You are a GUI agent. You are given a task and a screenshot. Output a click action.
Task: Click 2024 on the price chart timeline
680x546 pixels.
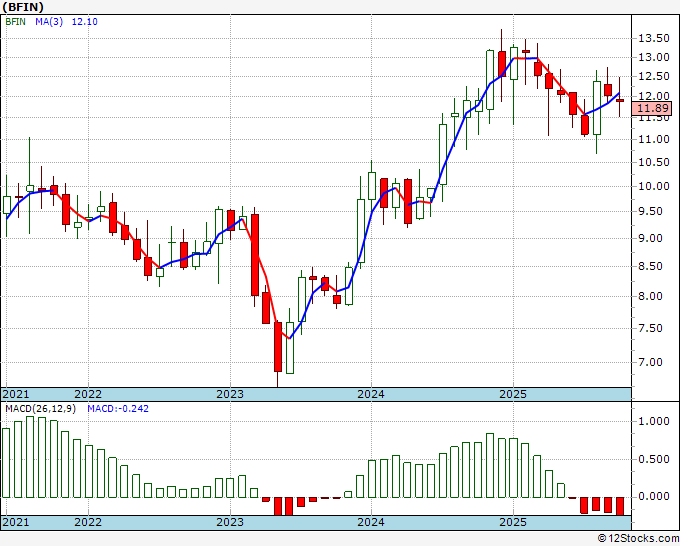(371, 394)
